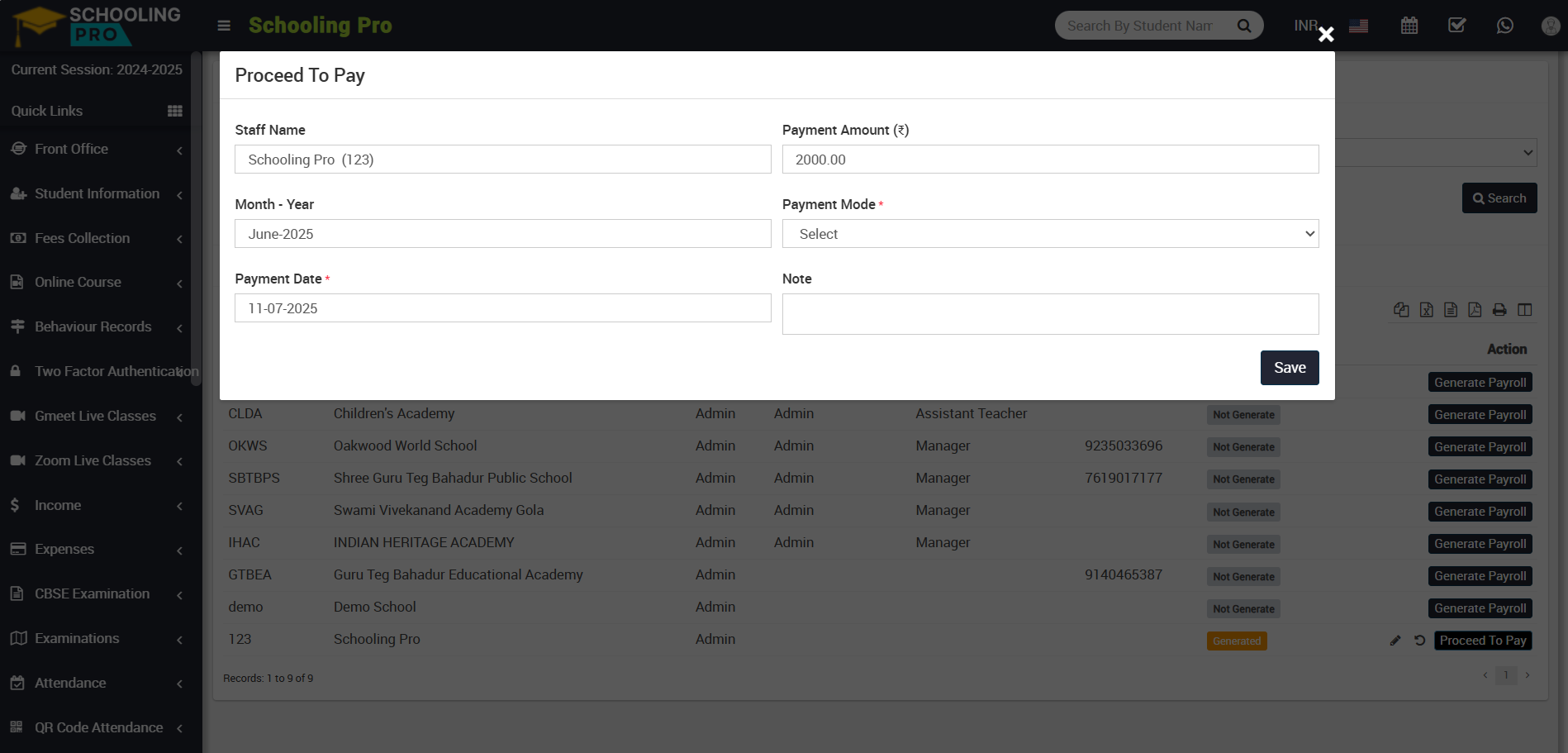This screenshot has width=1568, height=753.
Task: Click phone number 9235033696
Action: [1124, 446]
